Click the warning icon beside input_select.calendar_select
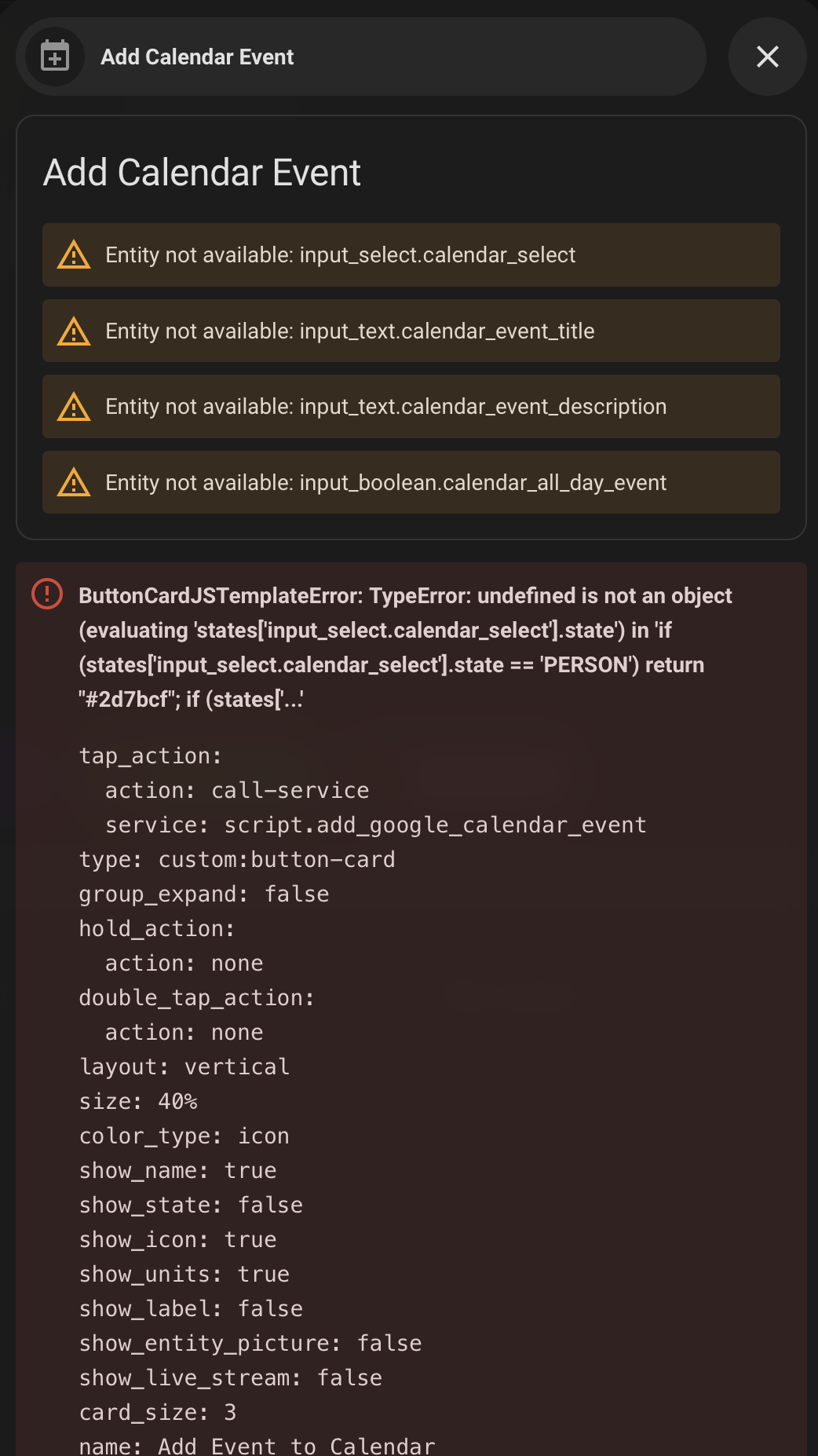 click(74, 254)
